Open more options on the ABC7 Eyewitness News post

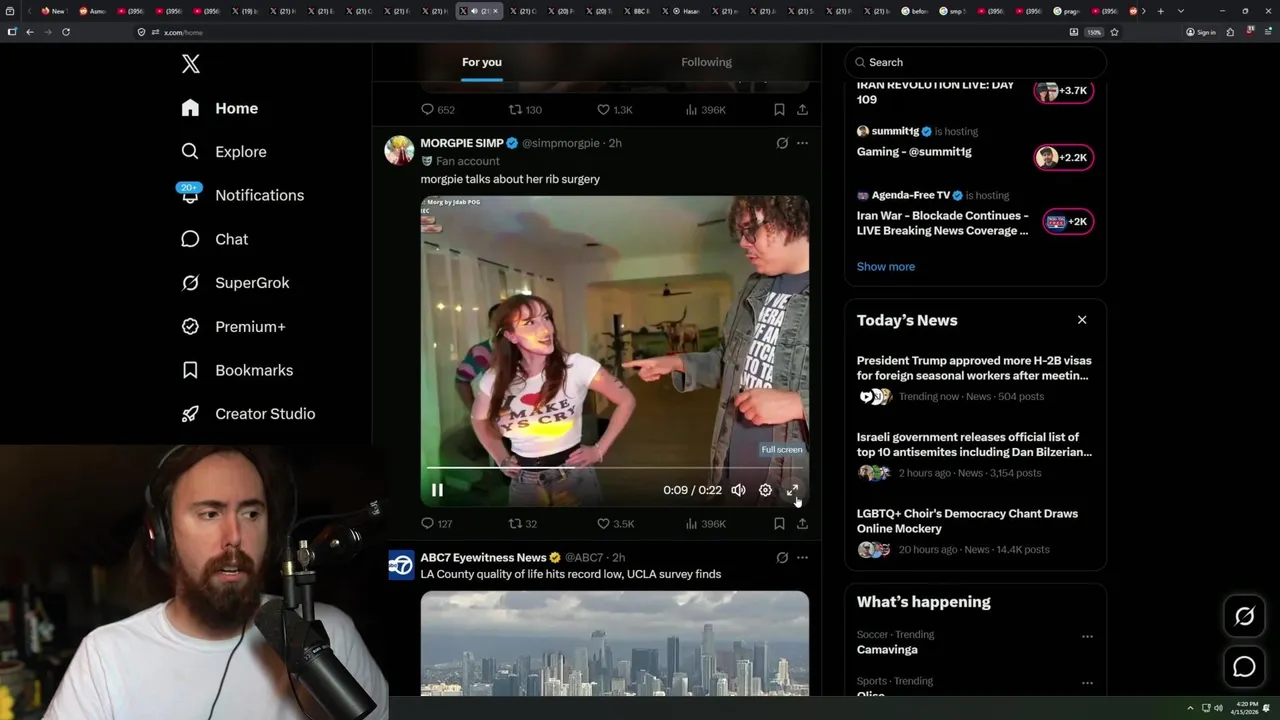pos(802,557)
